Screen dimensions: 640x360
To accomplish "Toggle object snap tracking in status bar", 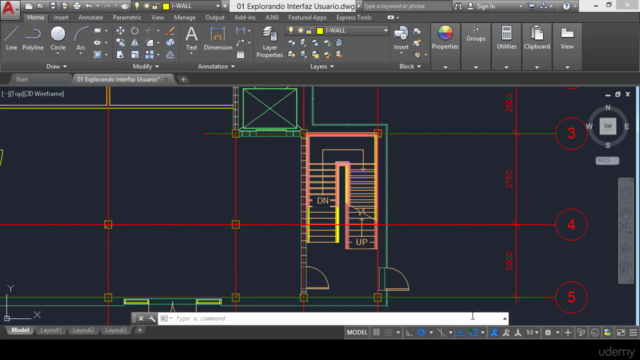I will pyautogui.click(x=460, y=333).
